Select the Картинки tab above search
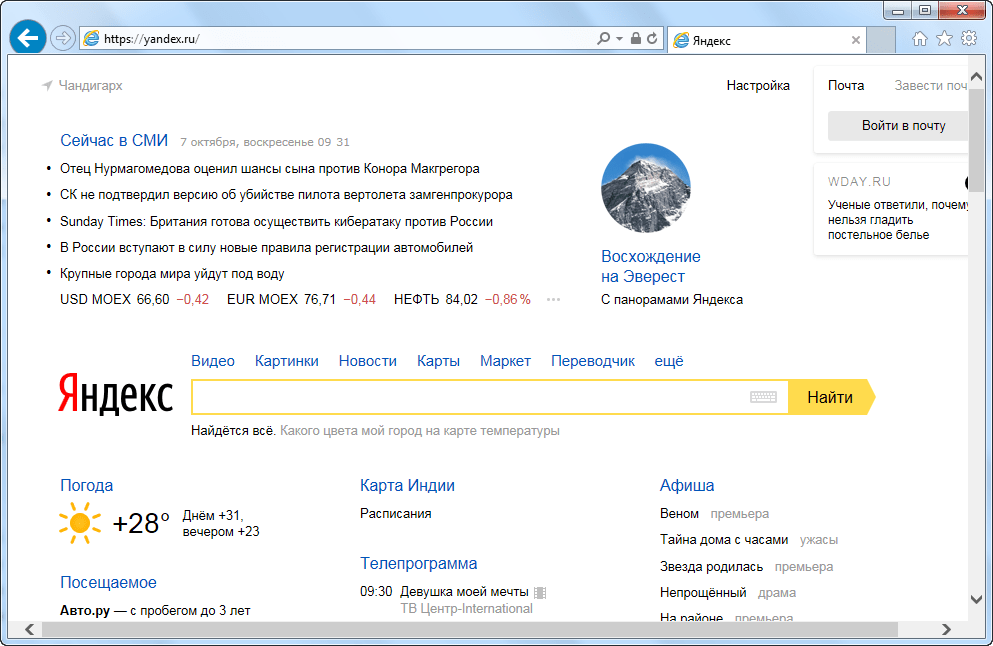The image size is (993, 646). (x=286, y=361)
